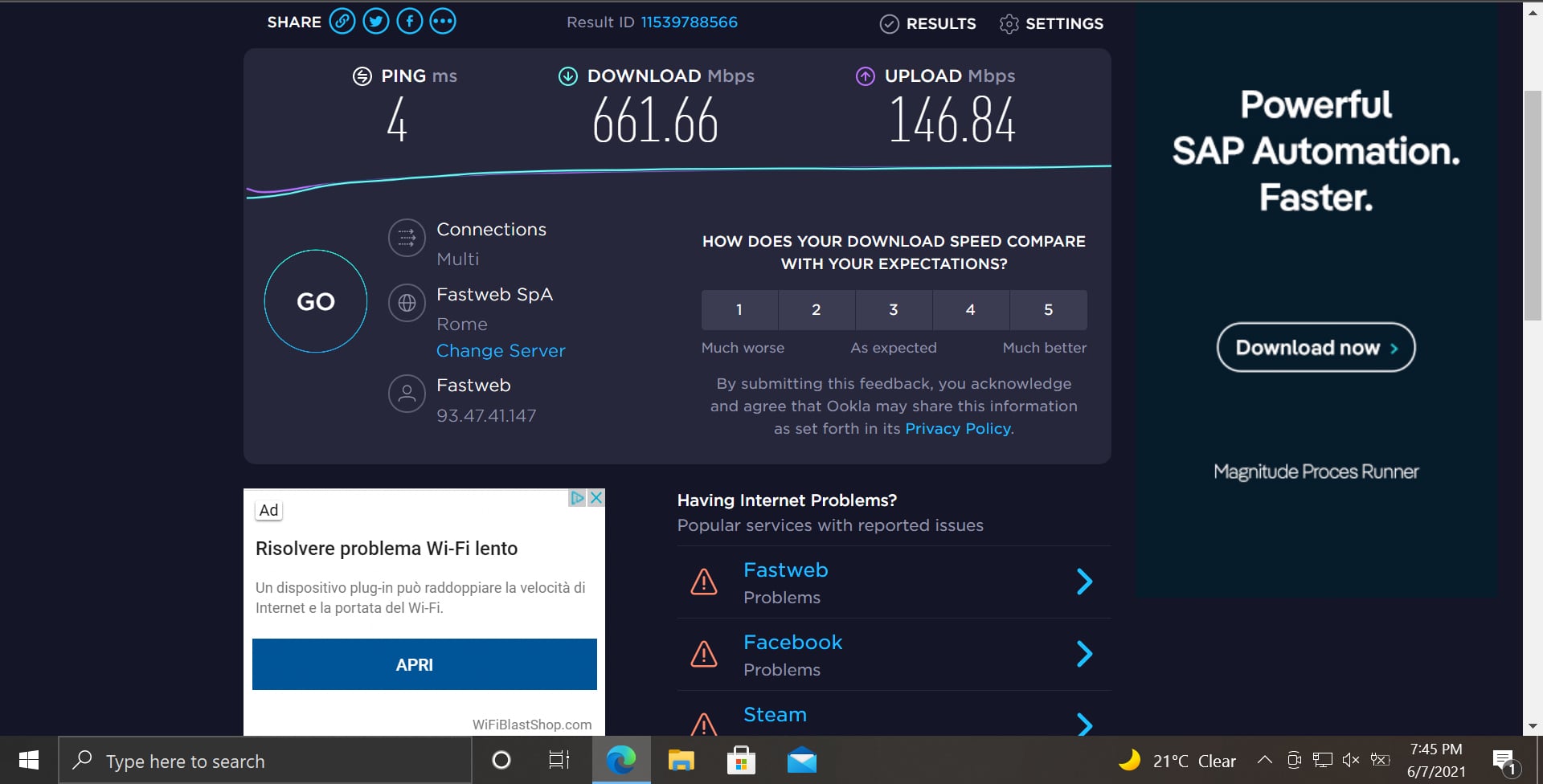Click the PING icon

point(362,76)
